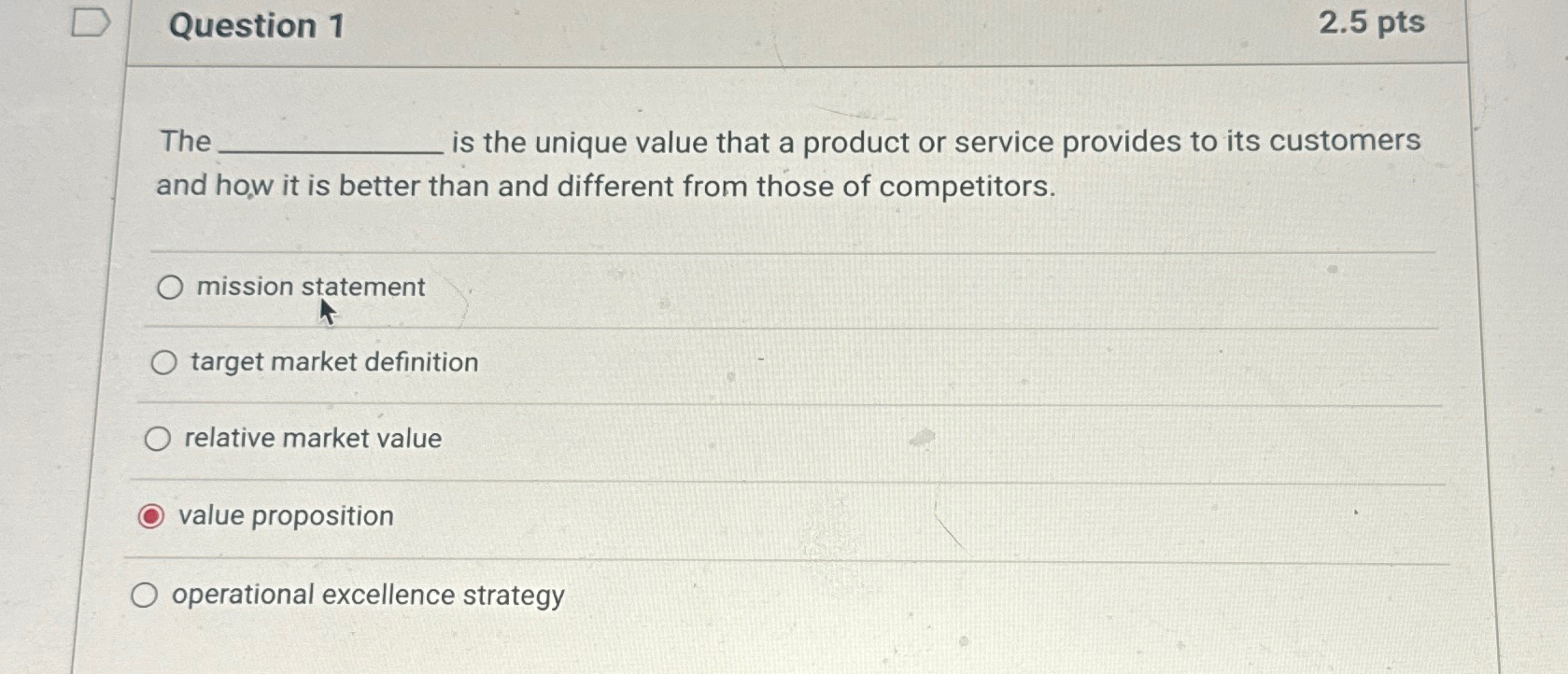Select the target market definition option
The image size is (1568, 674).
162,362
